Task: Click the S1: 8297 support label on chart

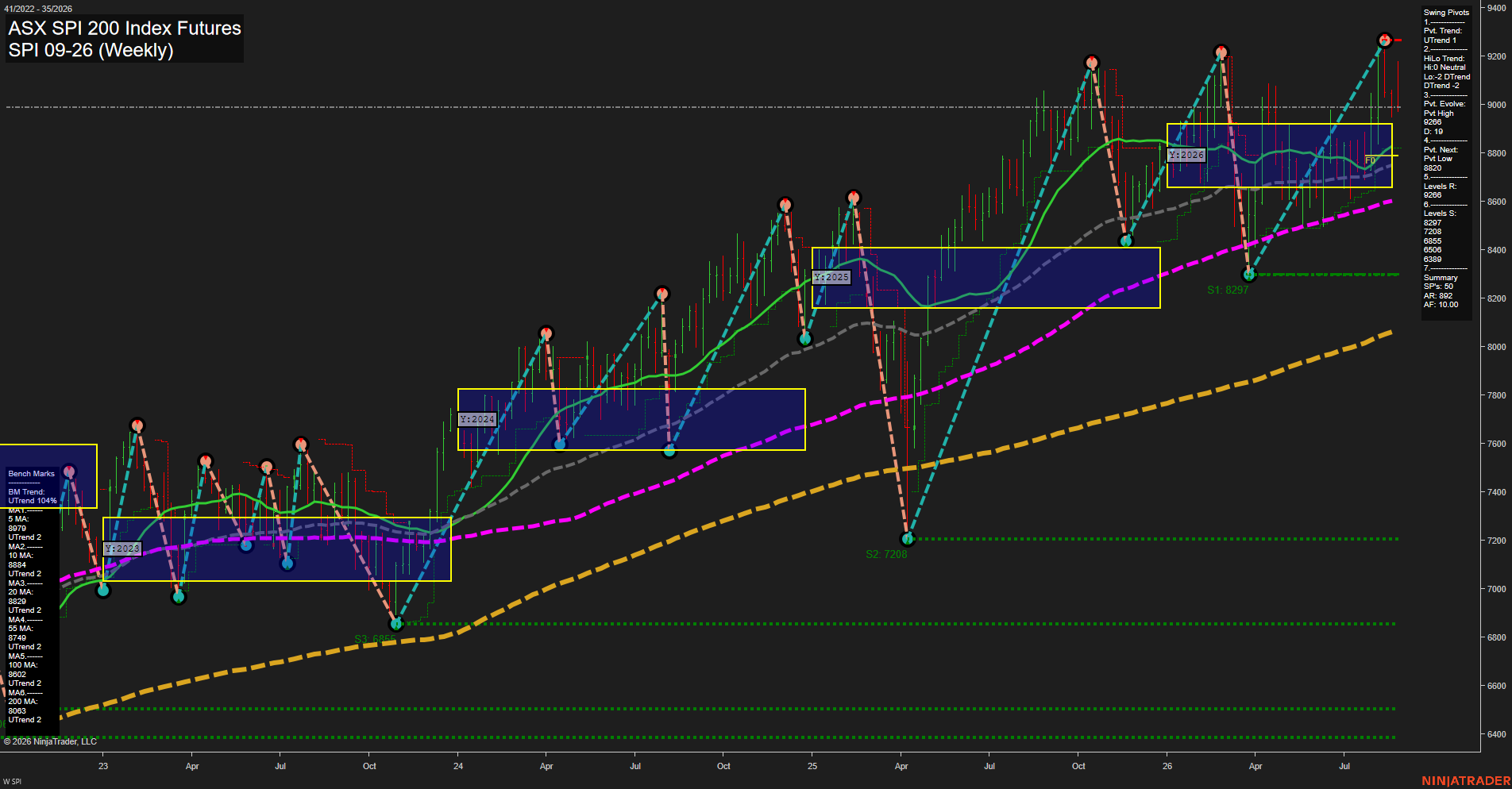Action: coord(1228,290)
